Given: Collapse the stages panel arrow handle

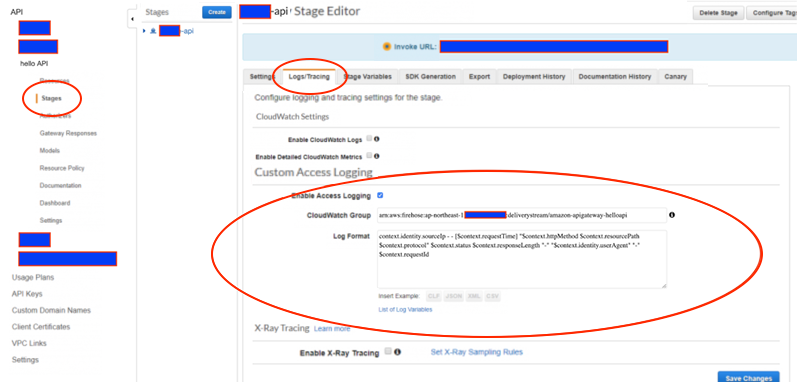Looking at the screenshot, I should (x=132, y=19).
